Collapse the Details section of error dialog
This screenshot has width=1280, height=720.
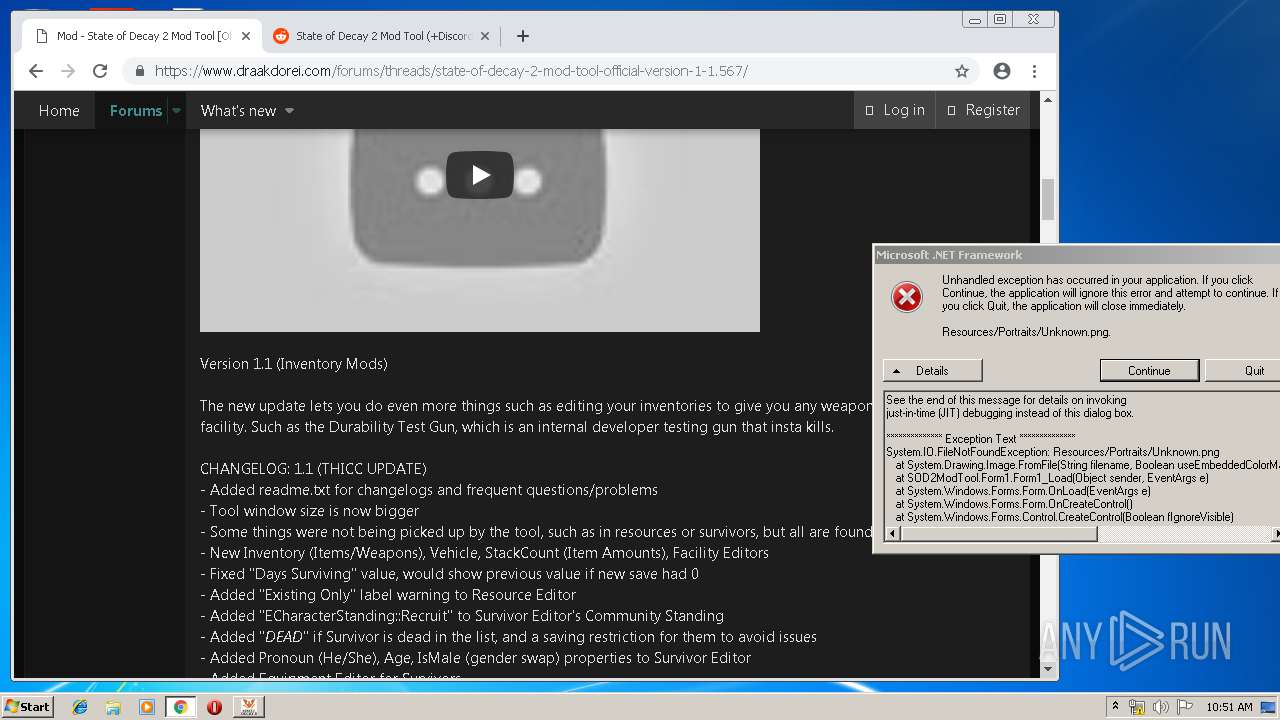pos(933,370)
